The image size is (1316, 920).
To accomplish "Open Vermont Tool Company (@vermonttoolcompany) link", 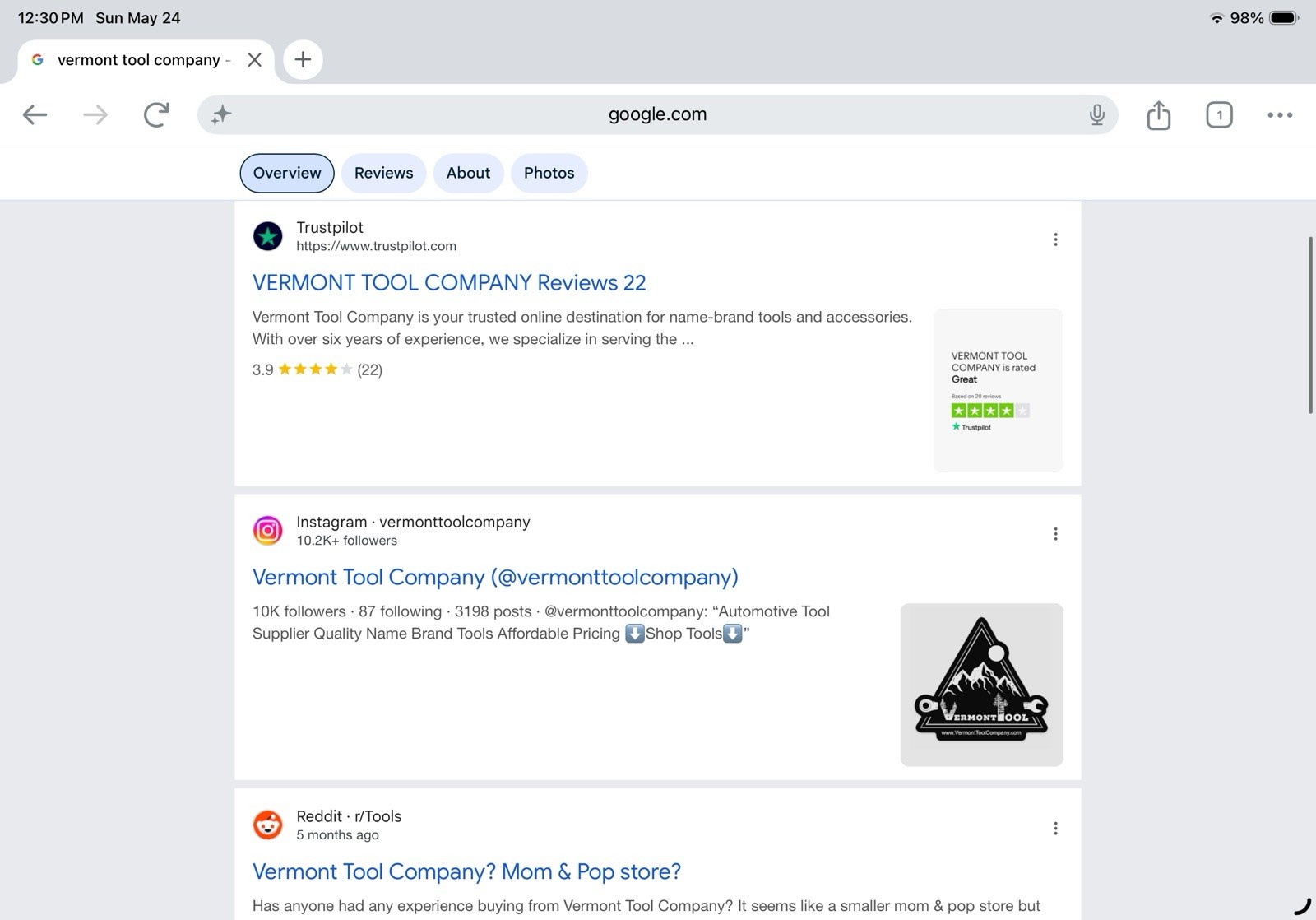I will point(495,577).
